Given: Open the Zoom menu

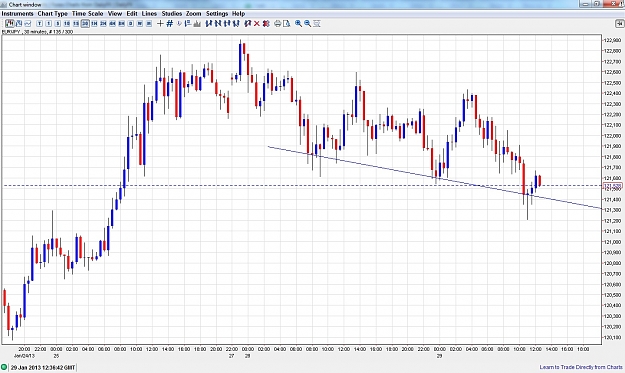Looking at the screenshot, I should point(194,14).
